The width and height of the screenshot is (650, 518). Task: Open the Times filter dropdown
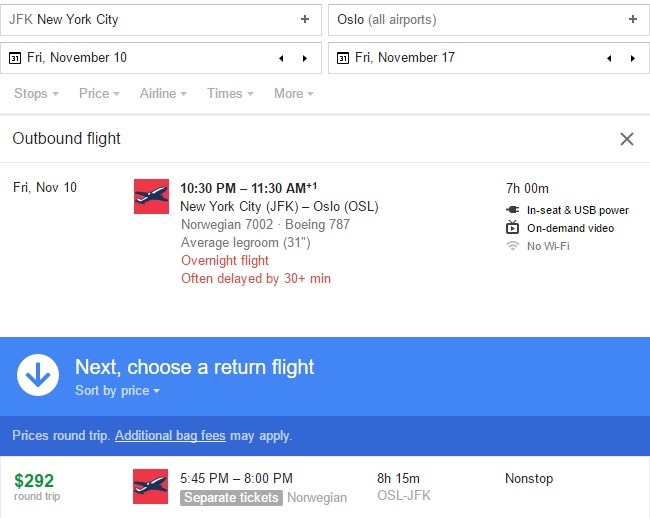(x=230, y=94)
